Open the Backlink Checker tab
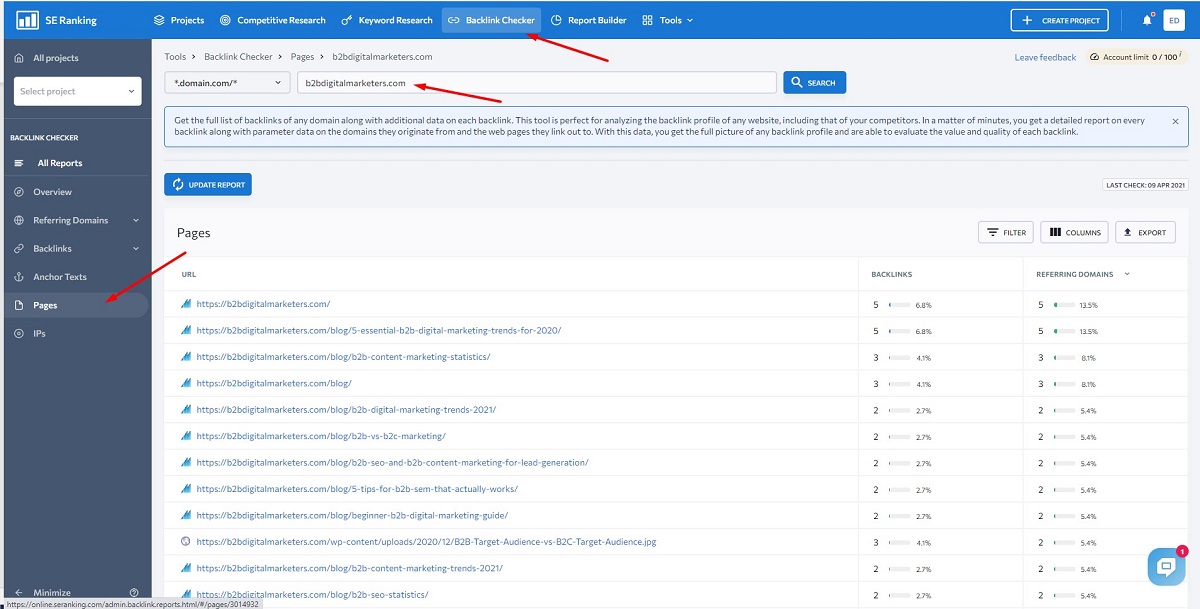The width and height of the screenshot is (1200, 609). coord(491,20)
